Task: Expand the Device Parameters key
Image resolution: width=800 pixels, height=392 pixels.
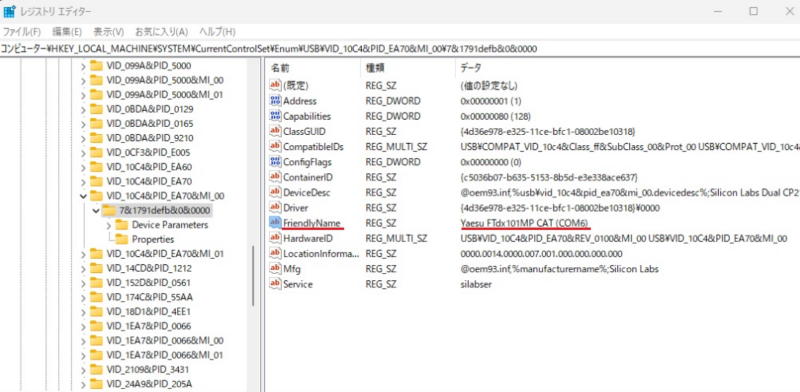Action: click(108, 225)
